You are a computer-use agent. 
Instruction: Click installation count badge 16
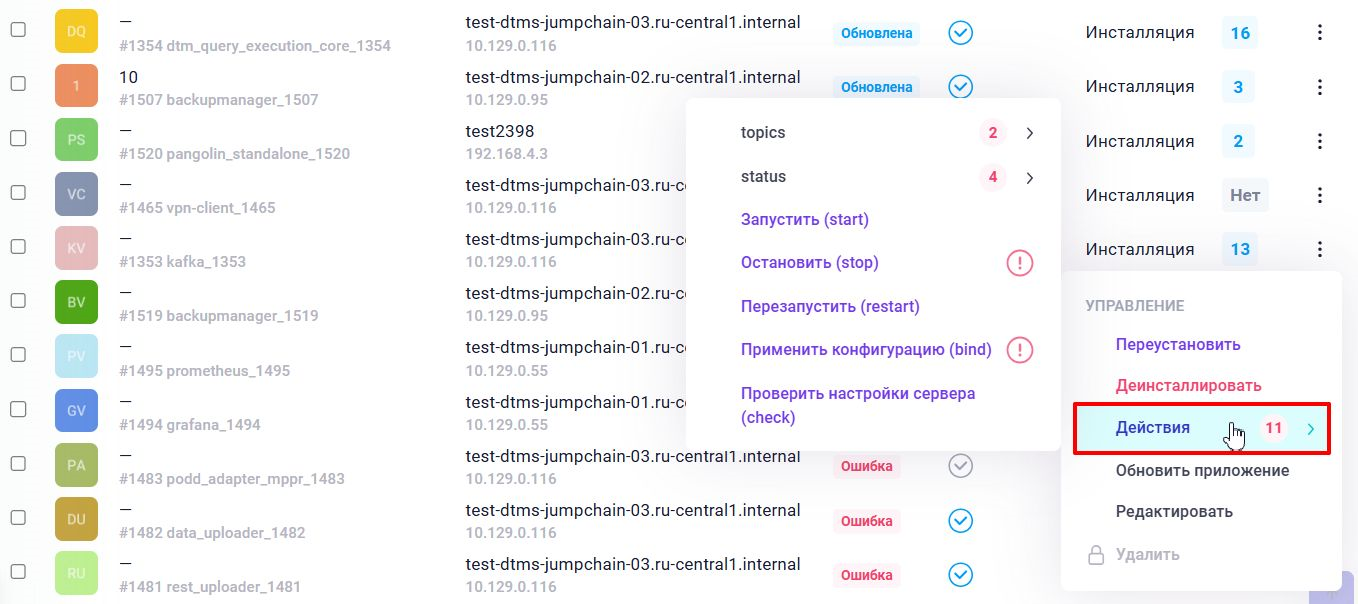coord(1240,33)
